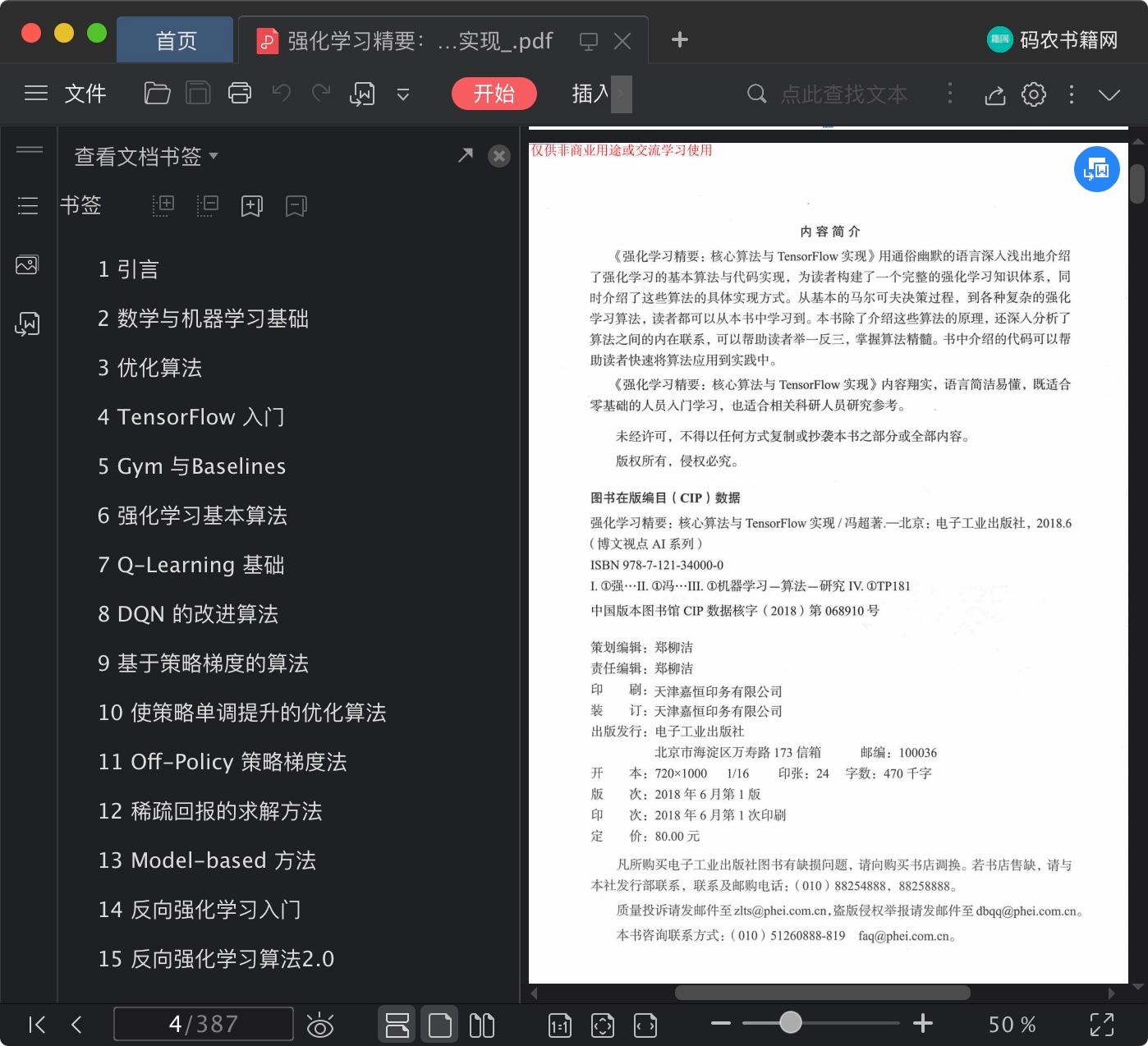Screen dimensions: 1148x1046
Task: Collapse all bookmarks icon
Action: pyautogui.click(x=208, y=205)
